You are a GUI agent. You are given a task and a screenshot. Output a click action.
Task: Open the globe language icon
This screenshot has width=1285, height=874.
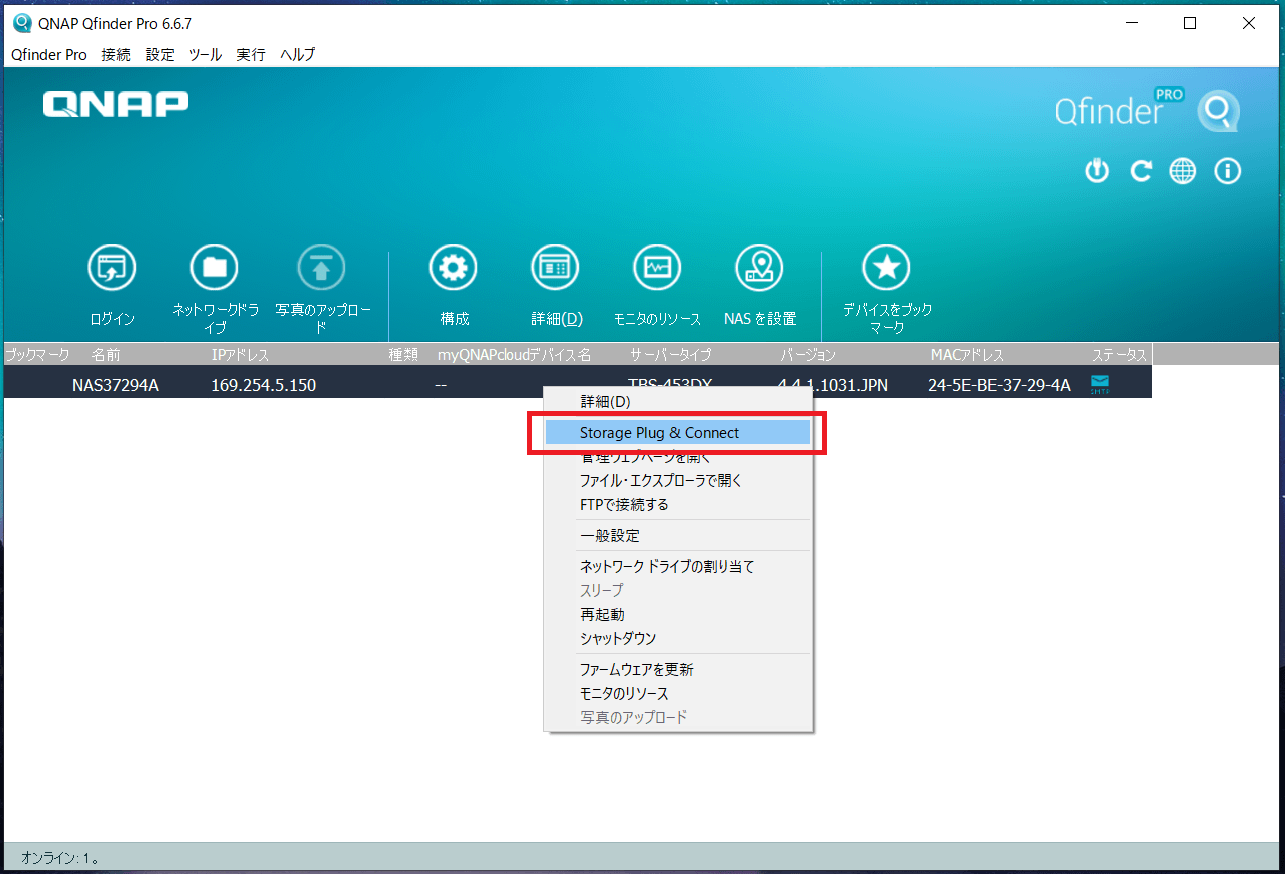coord(1183,171)
